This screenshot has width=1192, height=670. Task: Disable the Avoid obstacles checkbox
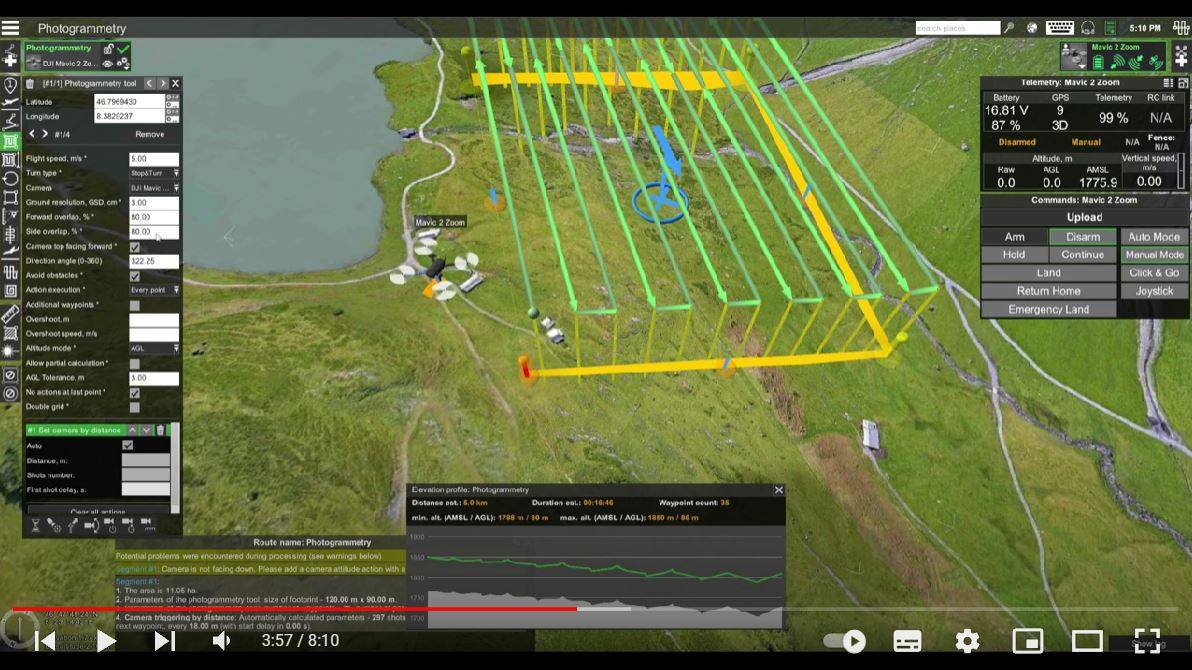point(135,276)
